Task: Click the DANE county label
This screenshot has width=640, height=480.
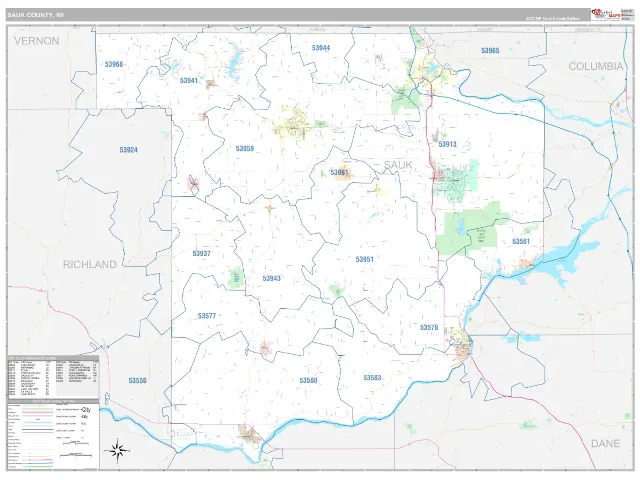Action: tap(605, 443)
